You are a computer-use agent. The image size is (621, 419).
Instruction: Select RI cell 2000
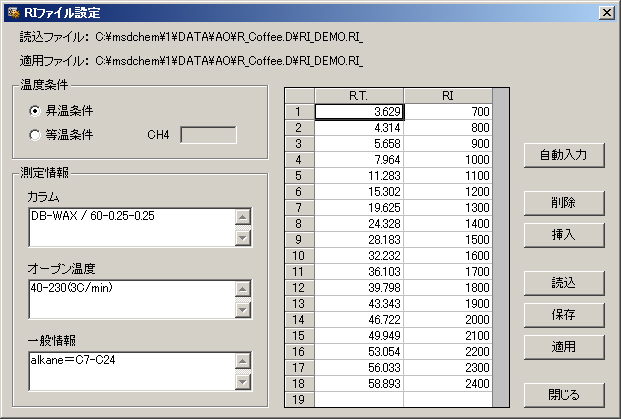448,320
